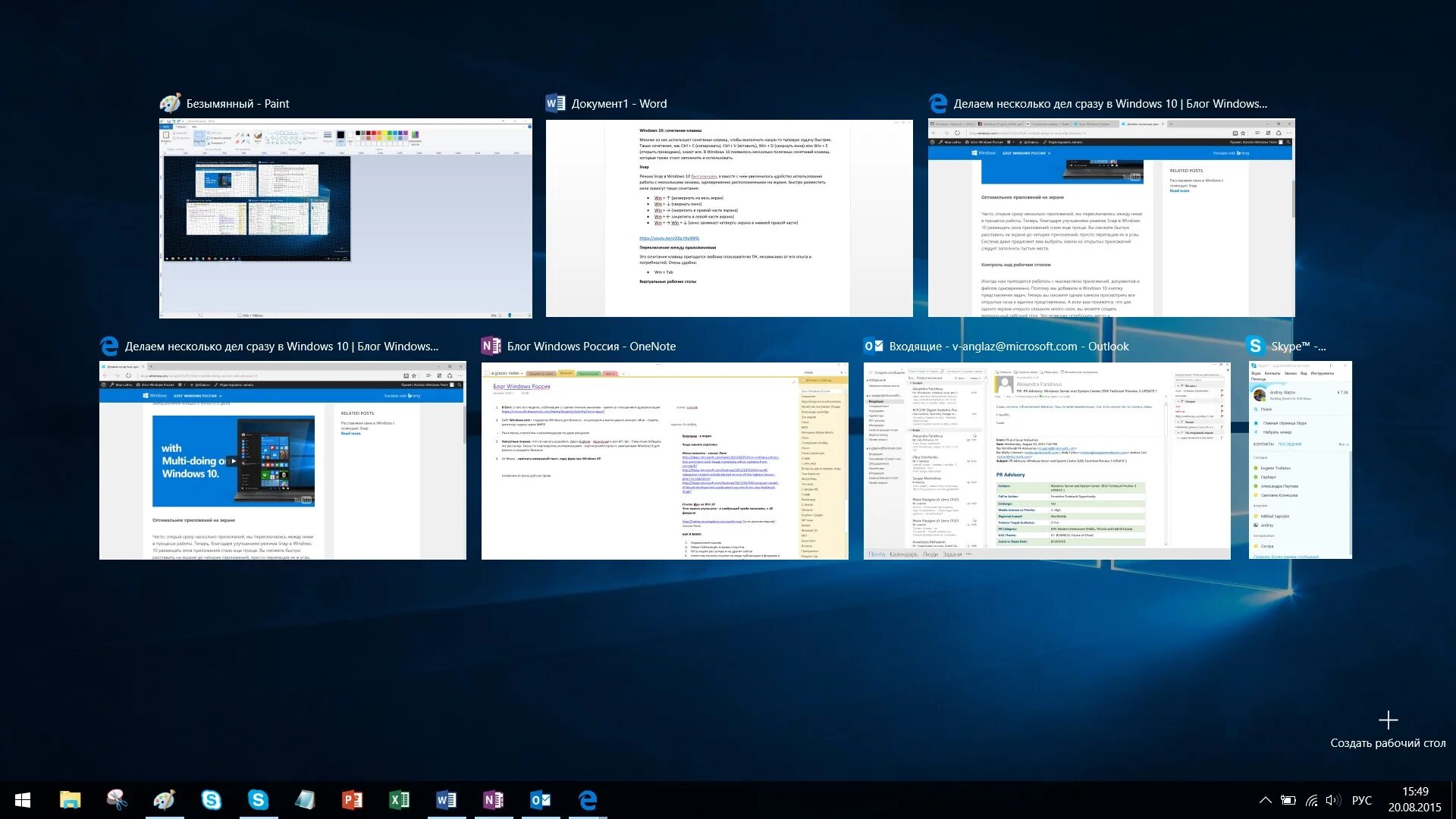
Task: Click the OneNote taskbar icon
Action: (493, 800)
